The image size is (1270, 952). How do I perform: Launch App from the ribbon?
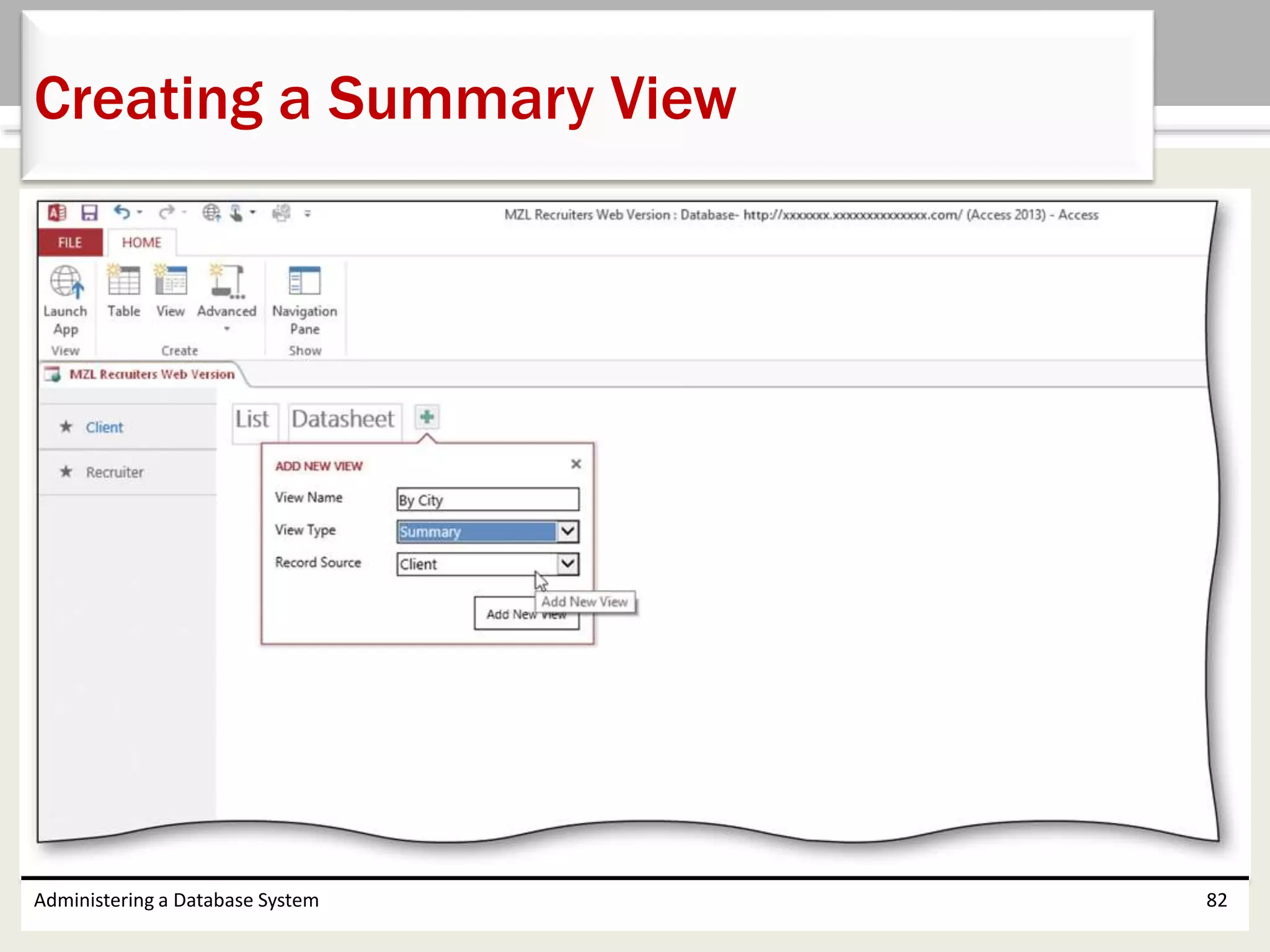[66, 301]
